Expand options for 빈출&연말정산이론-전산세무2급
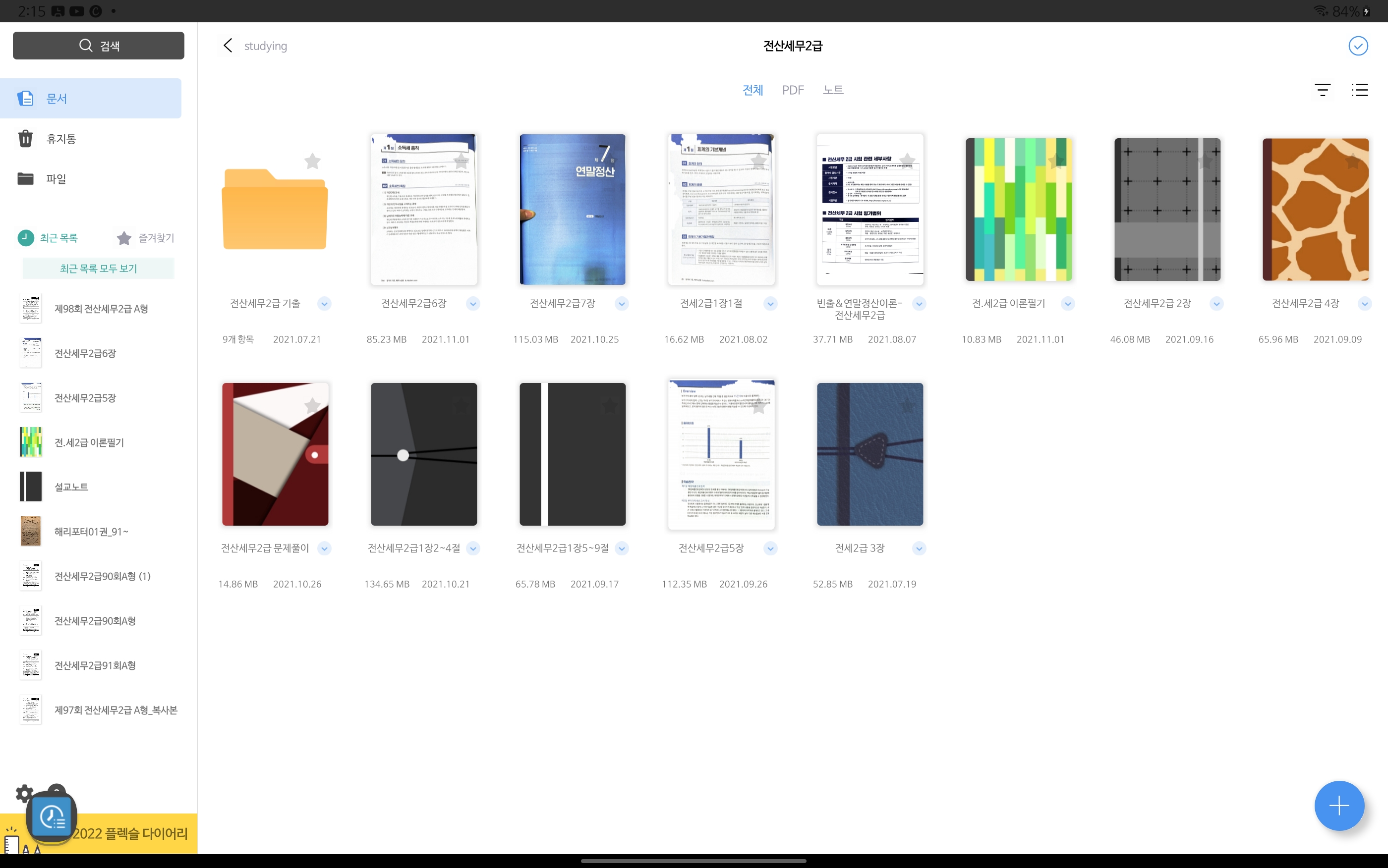The width and height of the screenshot is (1388, 868). (920, 304)
